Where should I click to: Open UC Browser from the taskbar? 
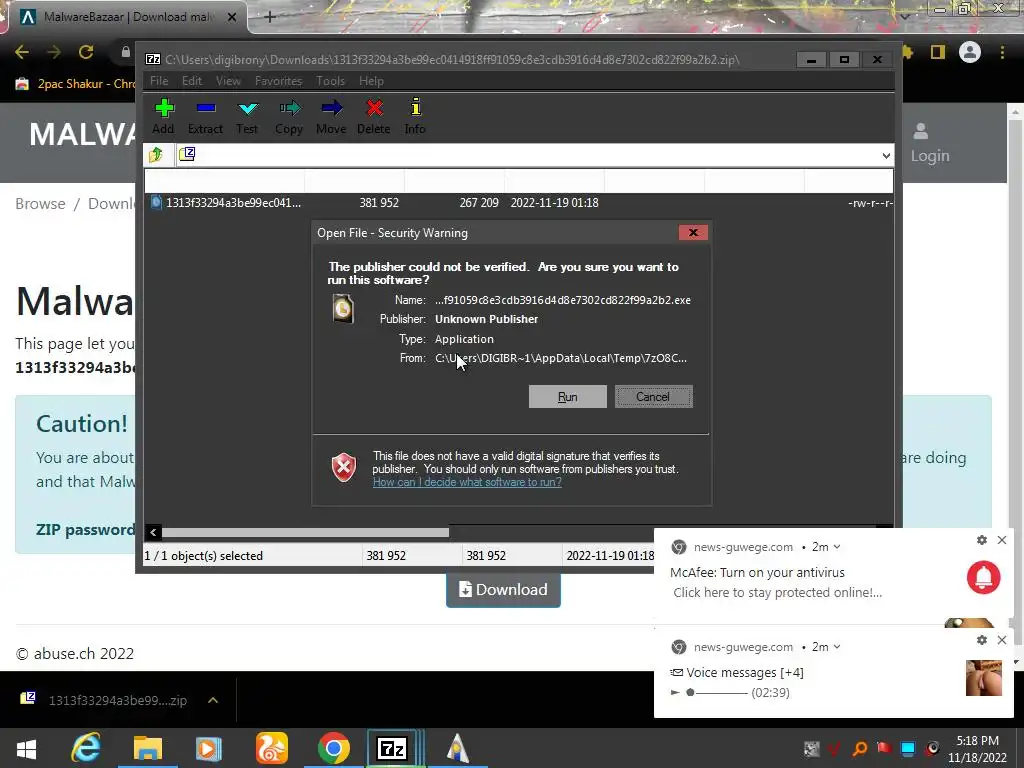pos(272,748)
